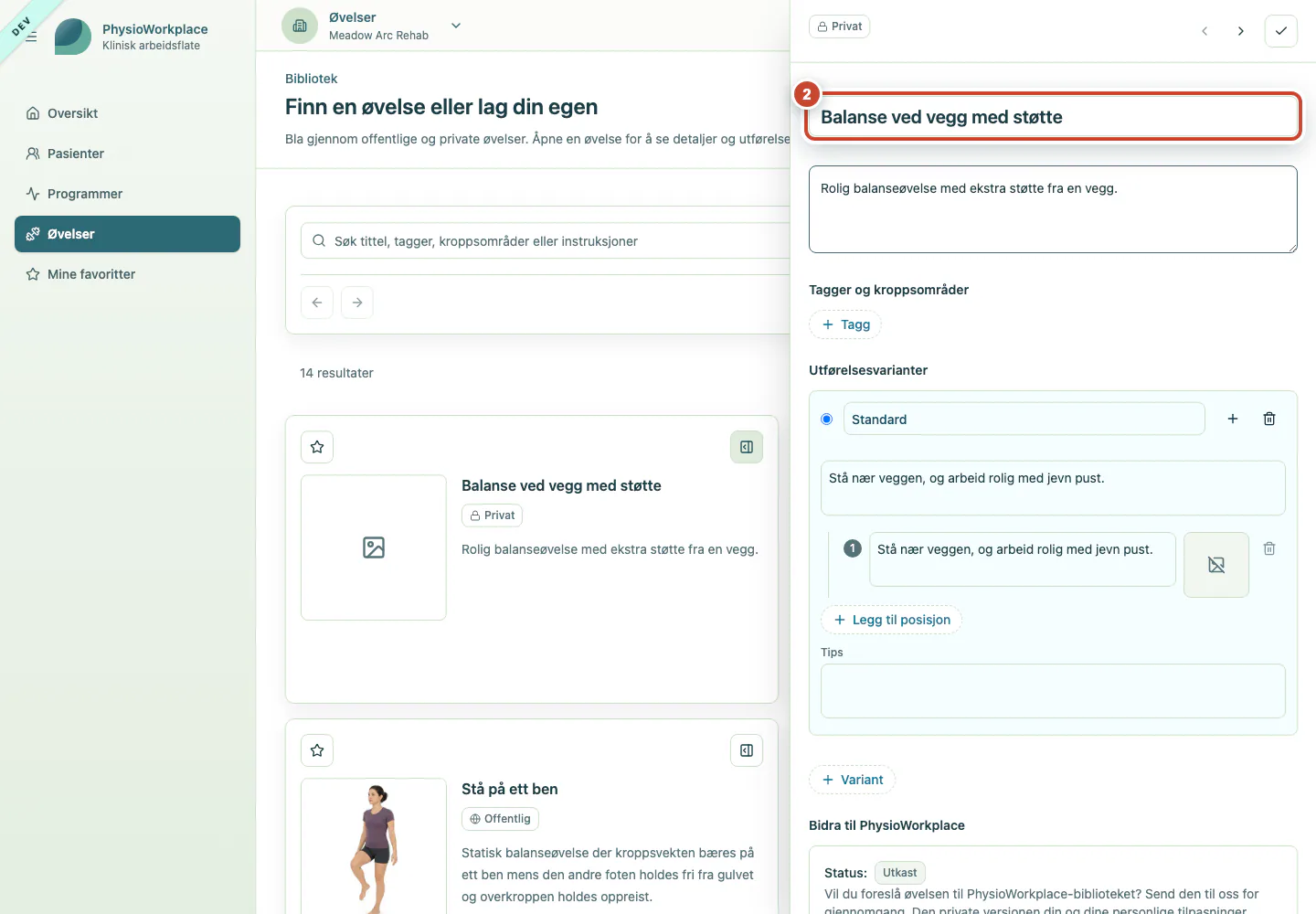Edit the exercise description text area

coord(1053,209)
